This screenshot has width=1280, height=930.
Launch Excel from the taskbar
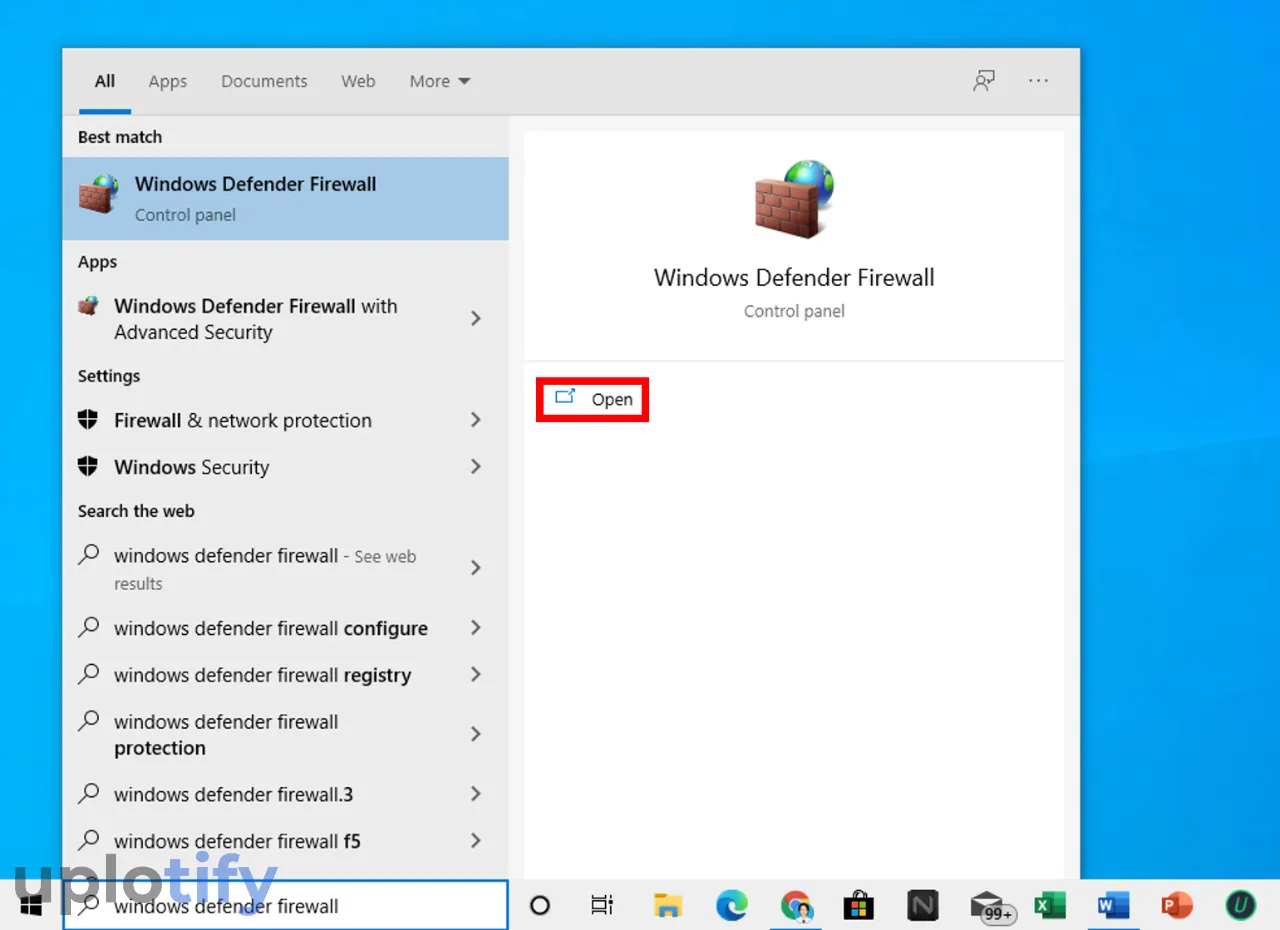point(1049,906)
